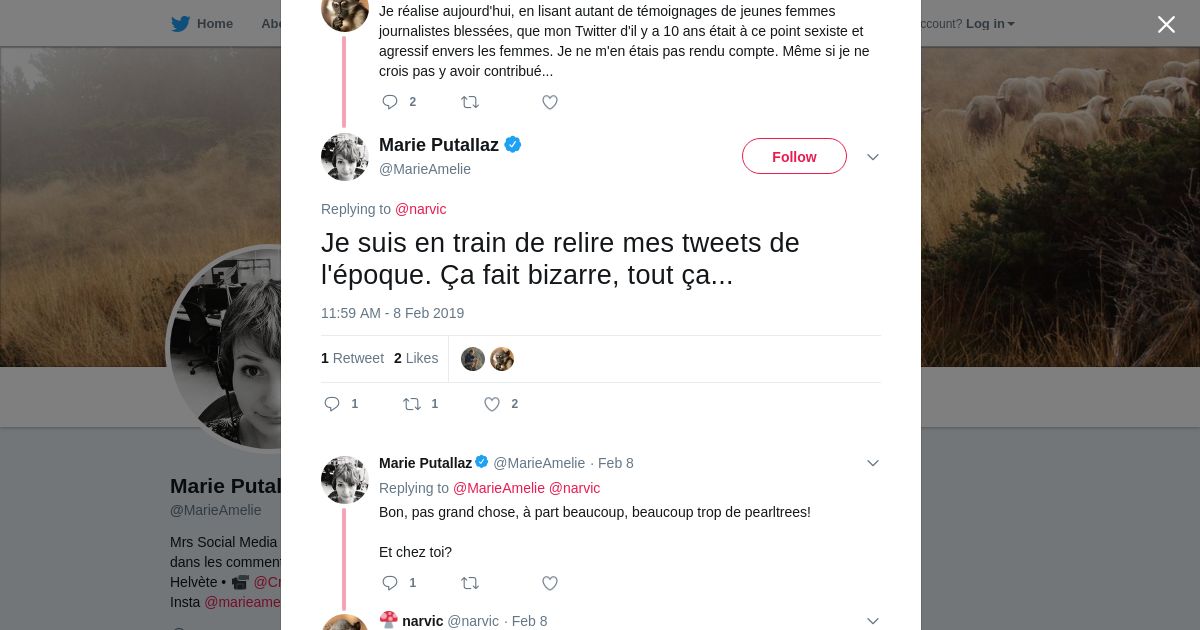Retweet the pearltrees reply tweet
Image resolution: width=1200 pixels, height=630 pixels.
tap(470, 583)
